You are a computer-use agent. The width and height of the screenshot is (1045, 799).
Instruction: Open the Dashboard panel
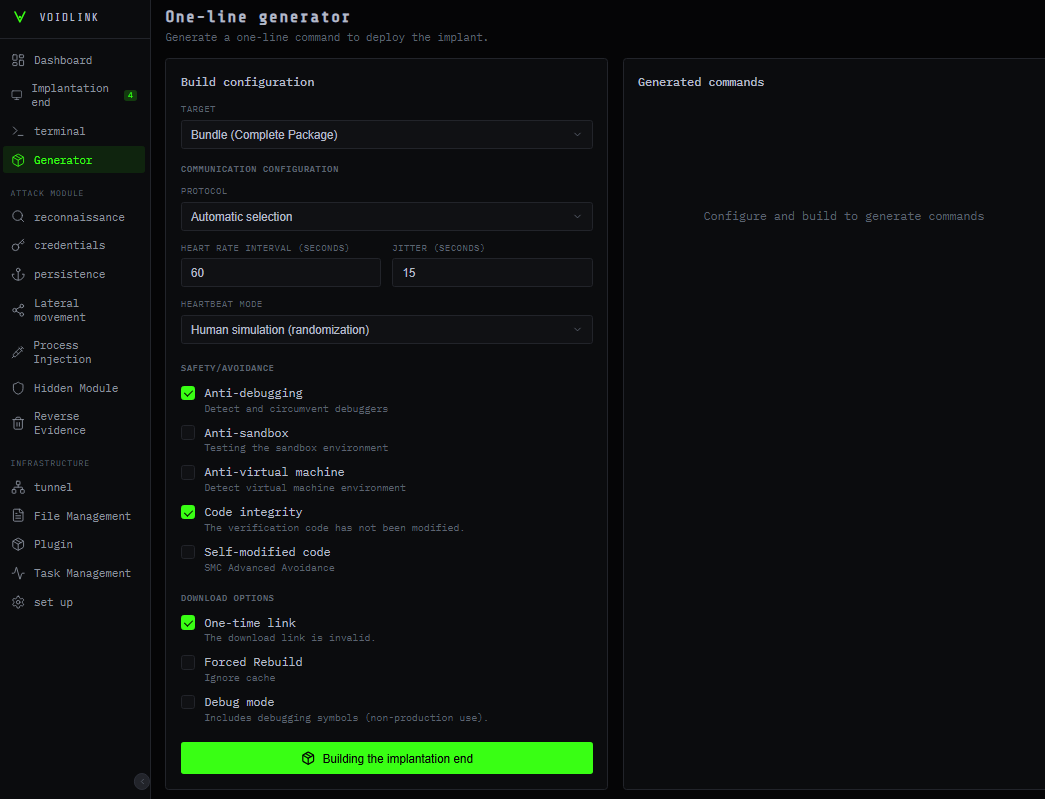click(x=60, y=60)
